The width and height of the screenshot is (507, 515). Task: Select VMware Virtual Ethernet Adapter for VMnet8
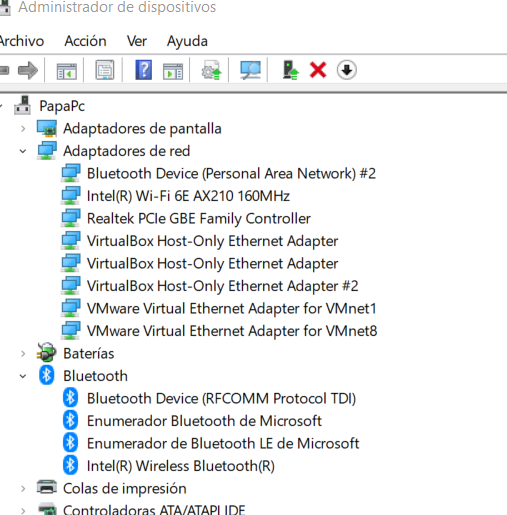point(232,331)
